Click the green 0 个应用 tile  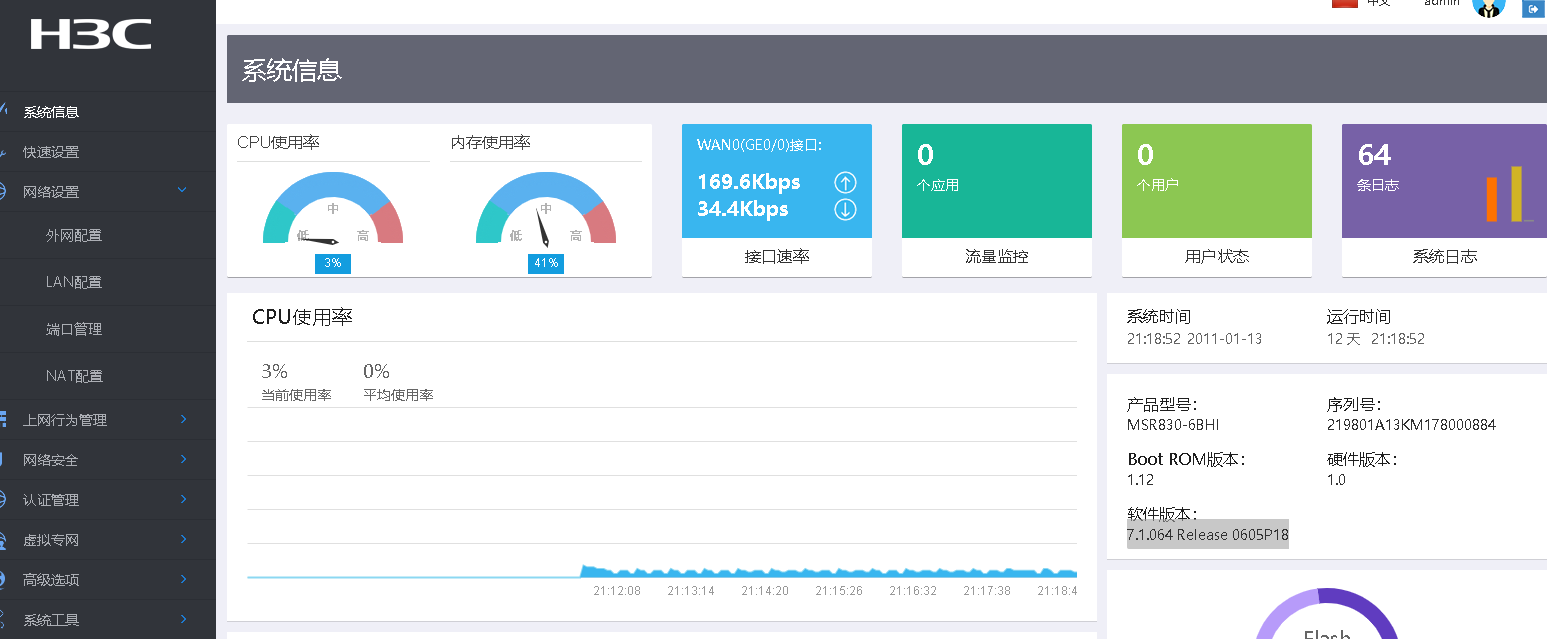pyautogui.click(x=997, y=181)
